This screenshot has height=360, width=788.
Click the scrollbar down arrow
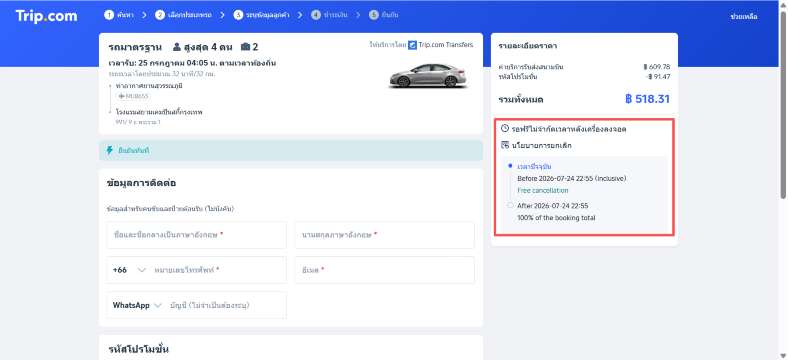783,355
